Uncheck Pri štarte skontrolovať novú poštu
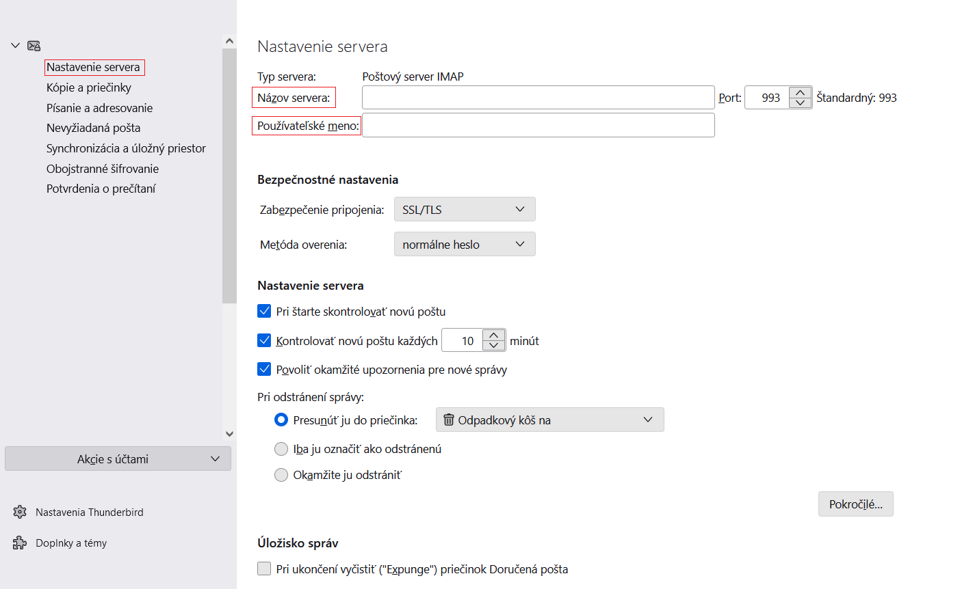 [264, 311]
